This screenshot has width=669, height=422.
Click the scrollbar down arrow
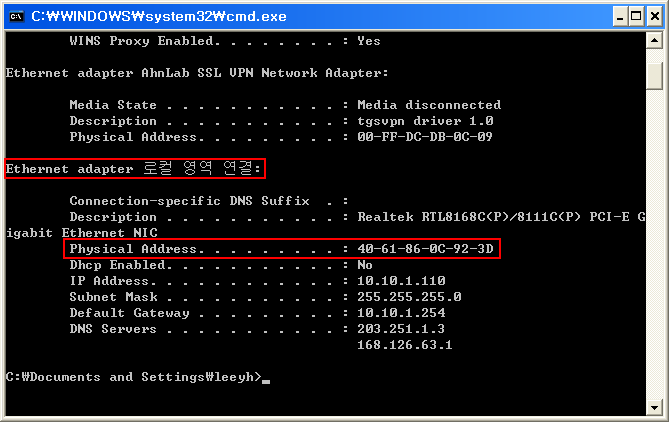654,405
